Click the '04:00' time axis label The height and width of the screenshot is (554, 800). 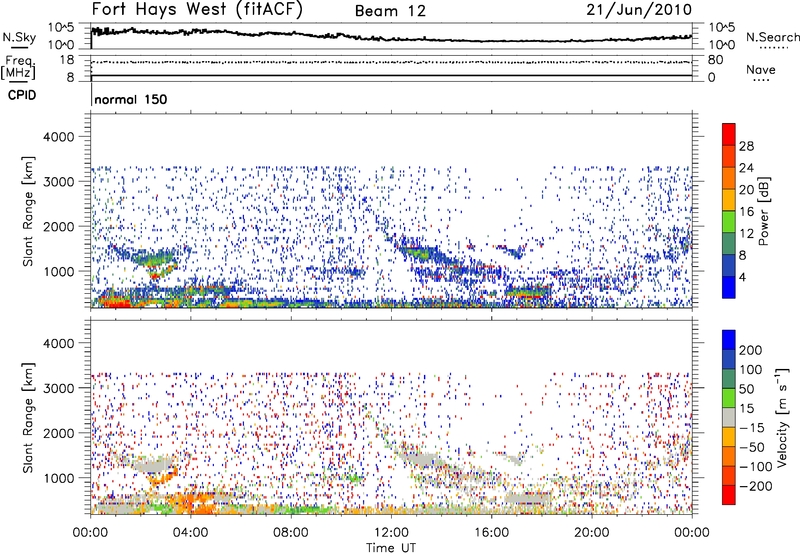coord(190,533)
